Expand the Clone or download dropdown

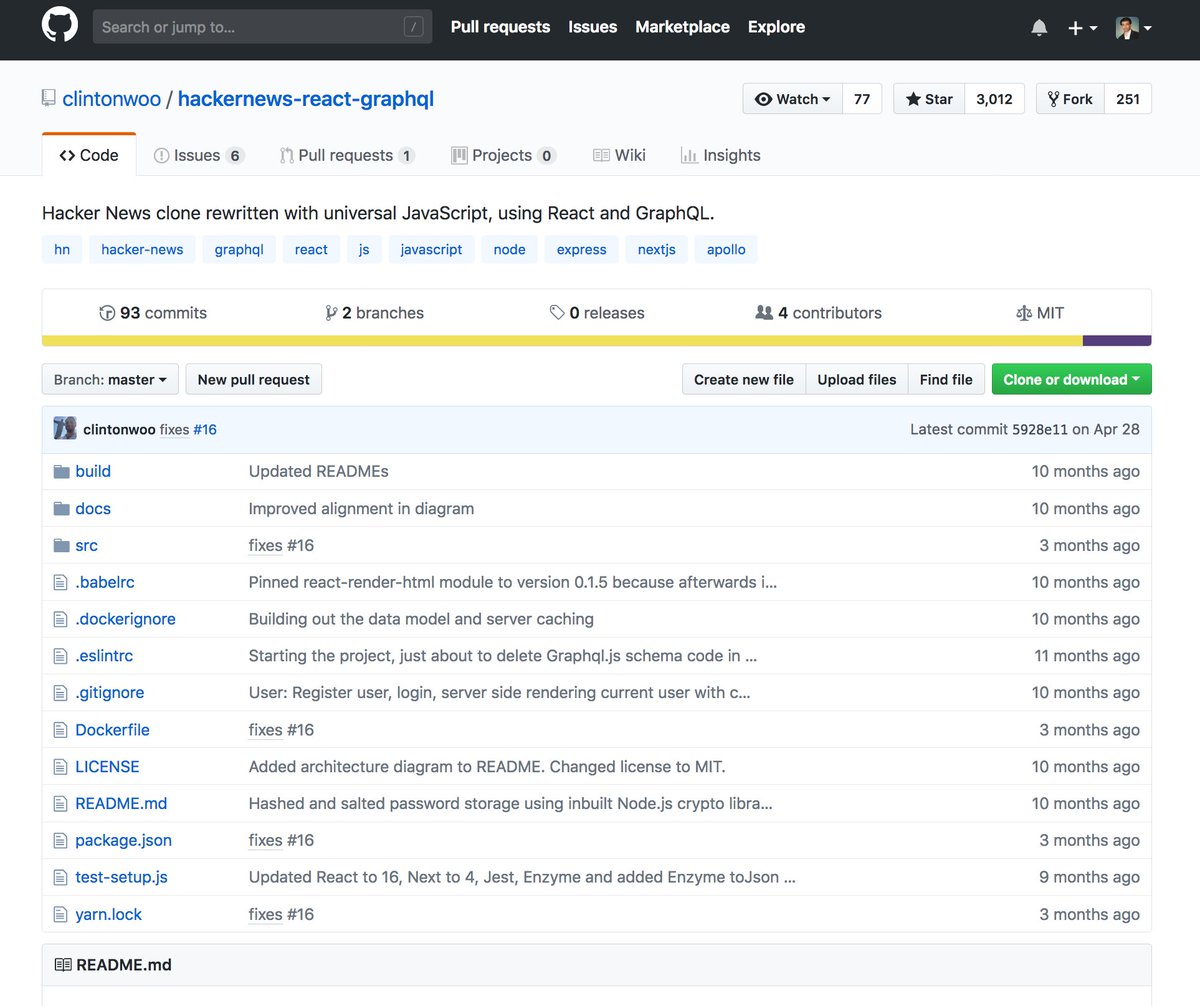click(x=1071, y=379)
